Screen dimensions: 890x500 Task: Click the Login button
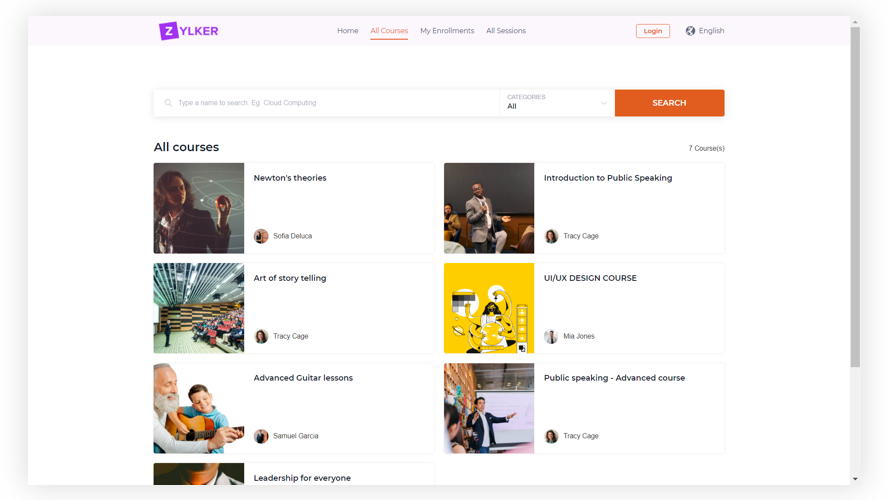click(x=653, y=31)
